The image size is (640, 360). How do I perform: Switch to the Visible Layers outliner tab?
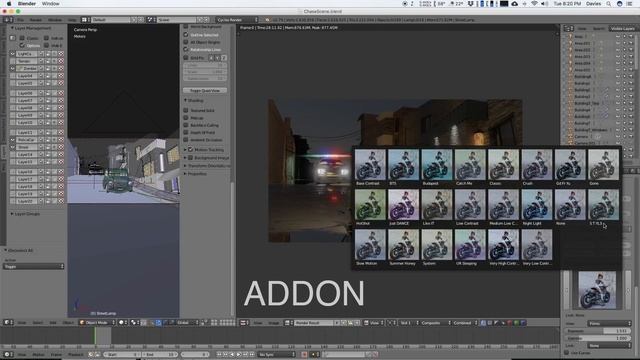(x=622, y=29)
